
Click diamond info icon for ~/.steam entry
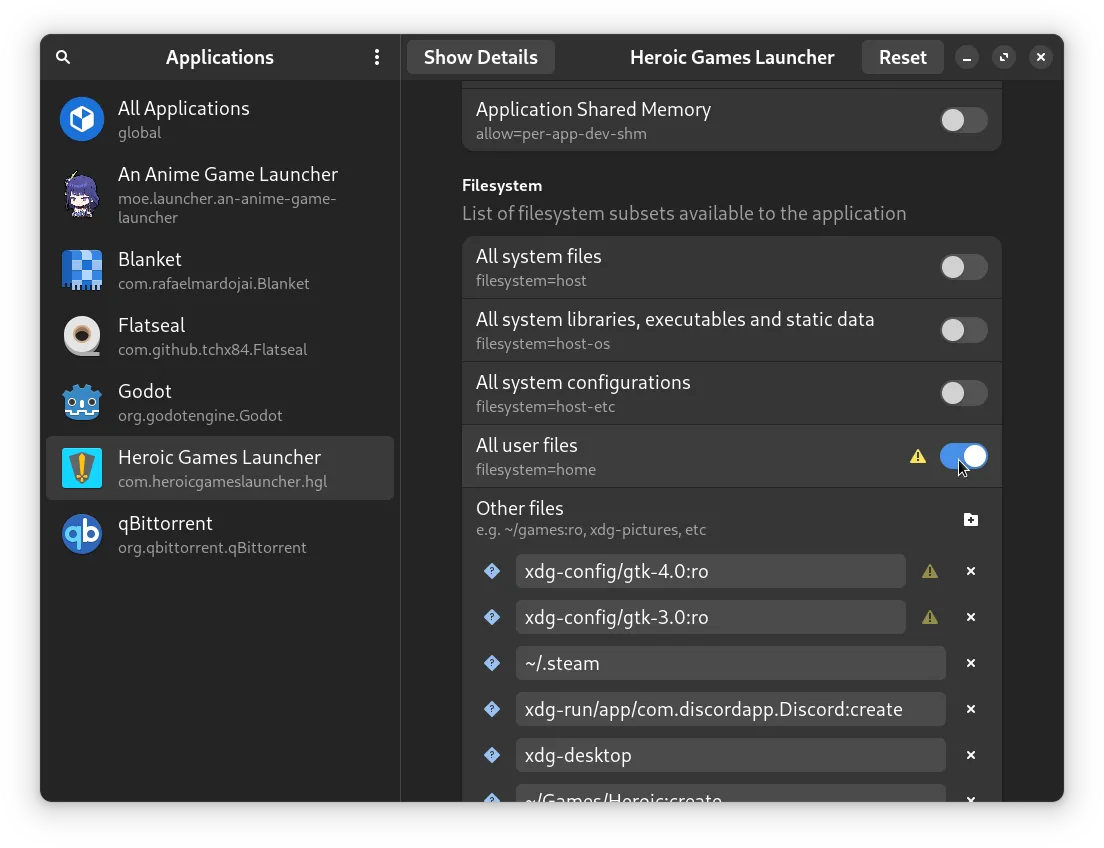click(492, 663)
